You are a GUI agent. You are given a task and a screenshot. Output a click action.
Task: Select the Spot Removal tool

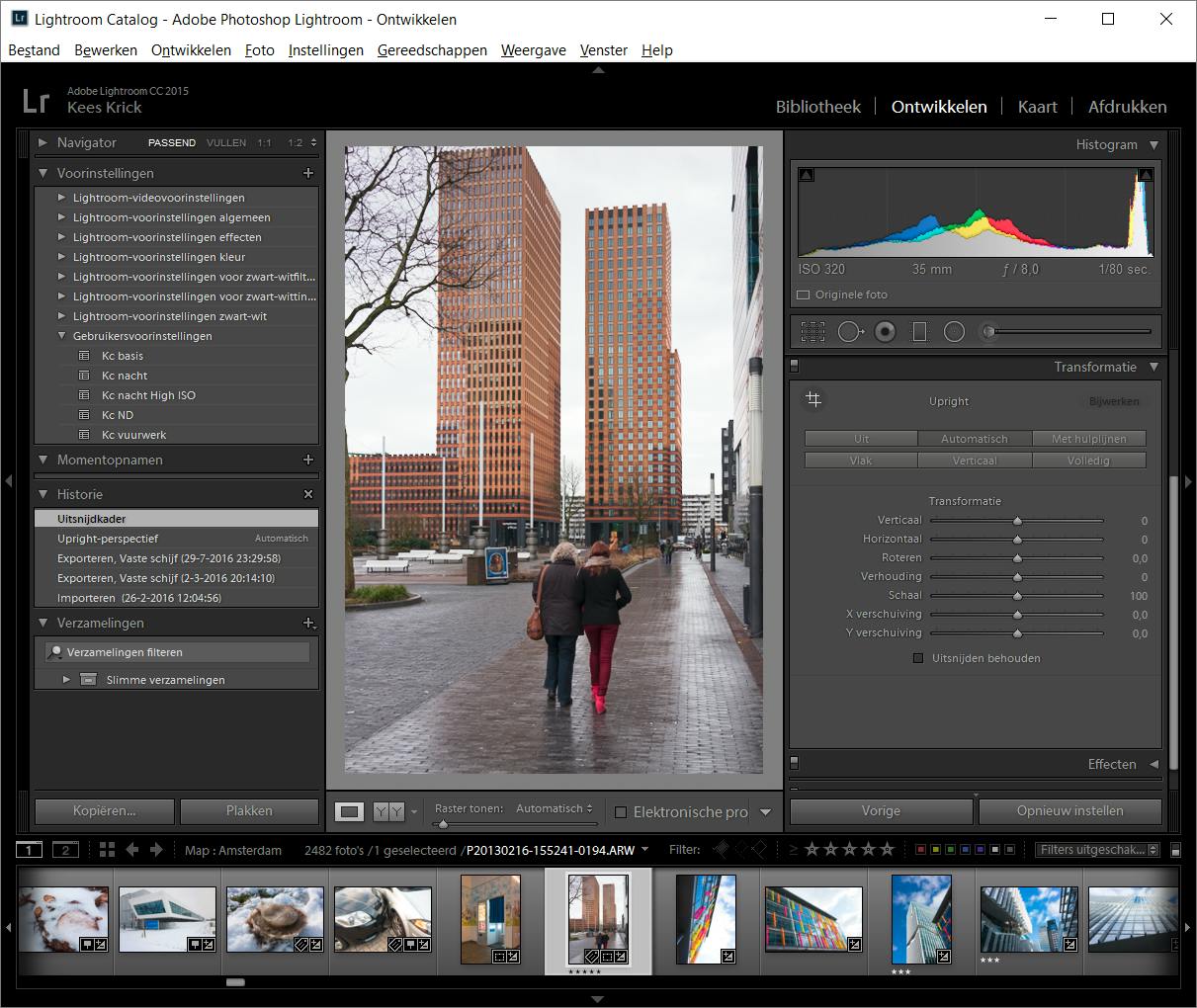point(849,332)
